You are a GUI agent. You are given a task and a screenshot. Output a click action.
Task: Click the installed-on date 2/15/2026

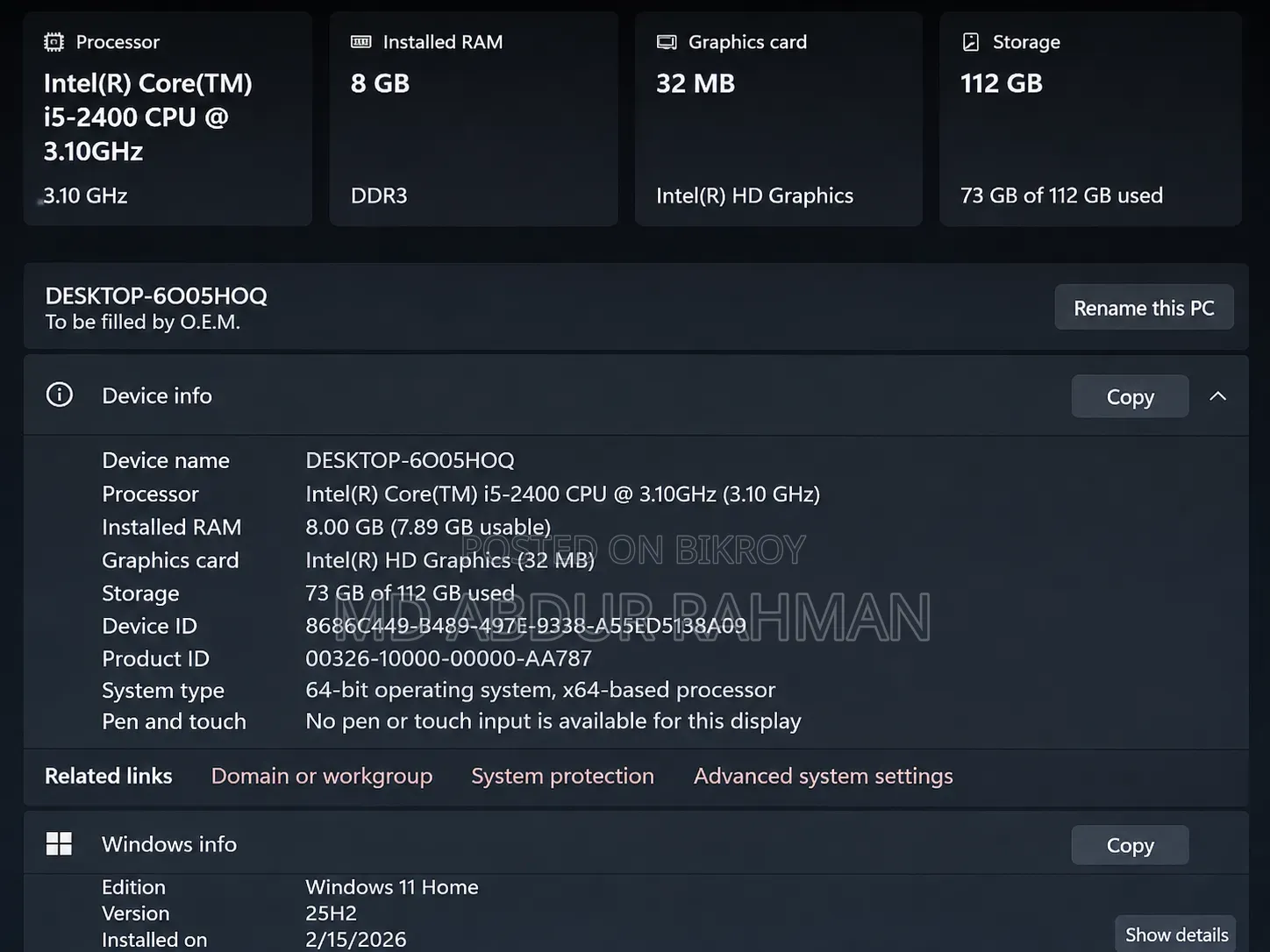[x=356, y=940]
